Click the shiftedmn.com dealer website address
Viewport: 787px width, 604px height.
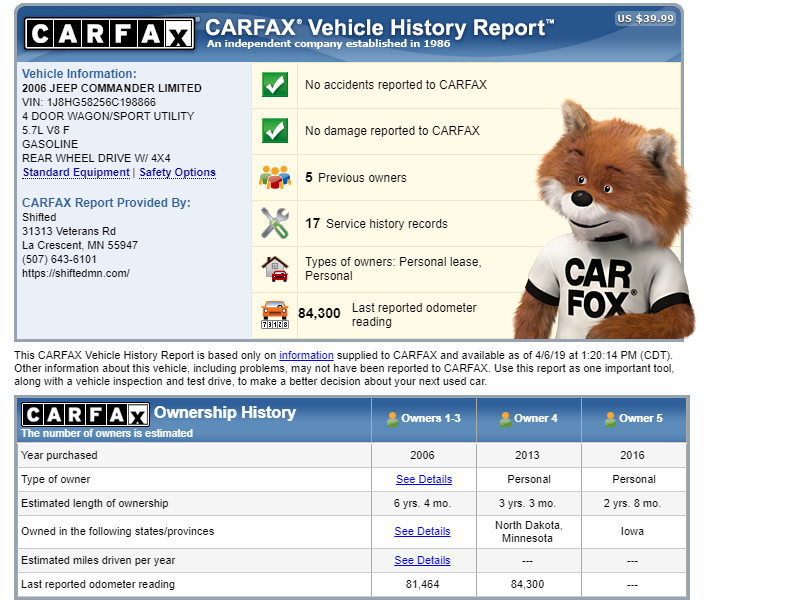click(76, 273)
